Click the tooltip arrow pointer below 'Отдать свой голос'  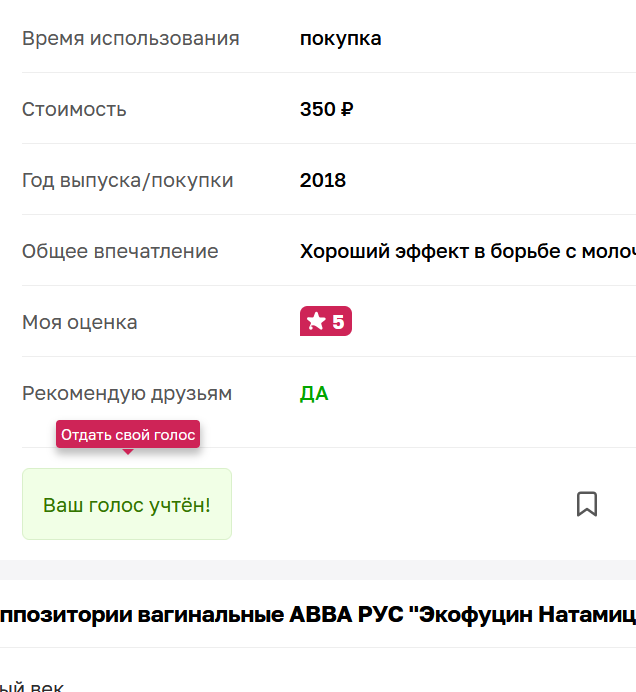coord(128,452)
